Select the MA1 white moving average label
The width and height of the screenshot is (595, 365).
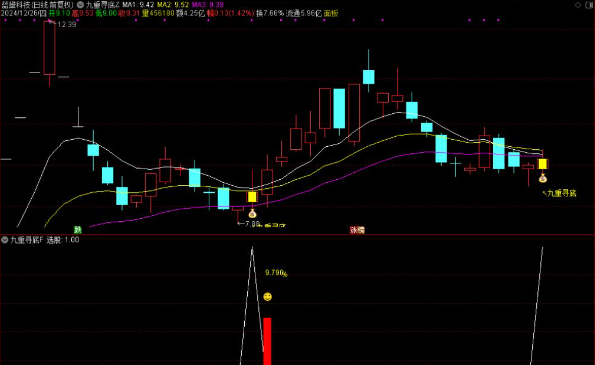(x=138, y=5)
